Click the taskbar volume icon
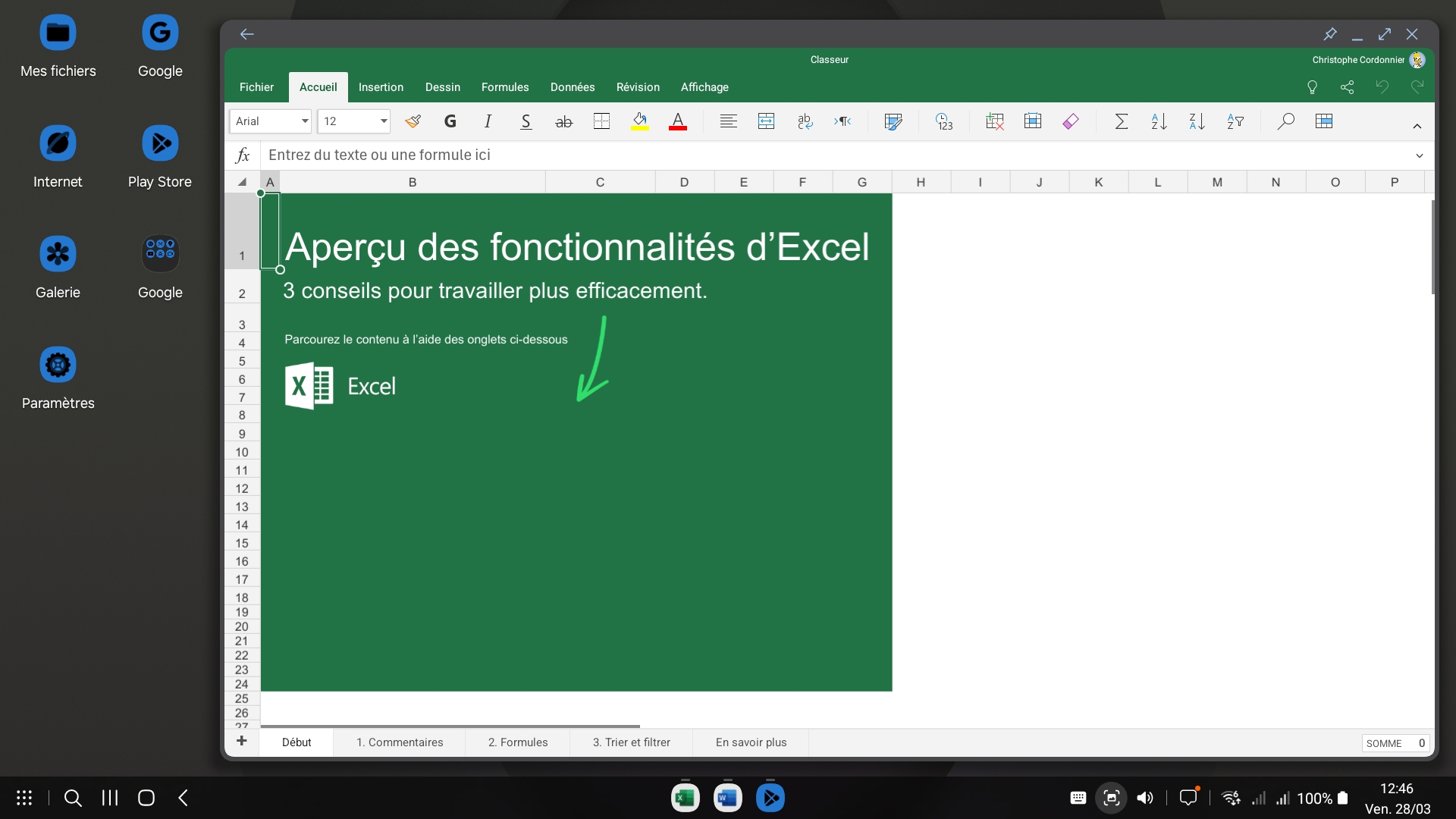Screen dimensions: 1456x819 1145,798
